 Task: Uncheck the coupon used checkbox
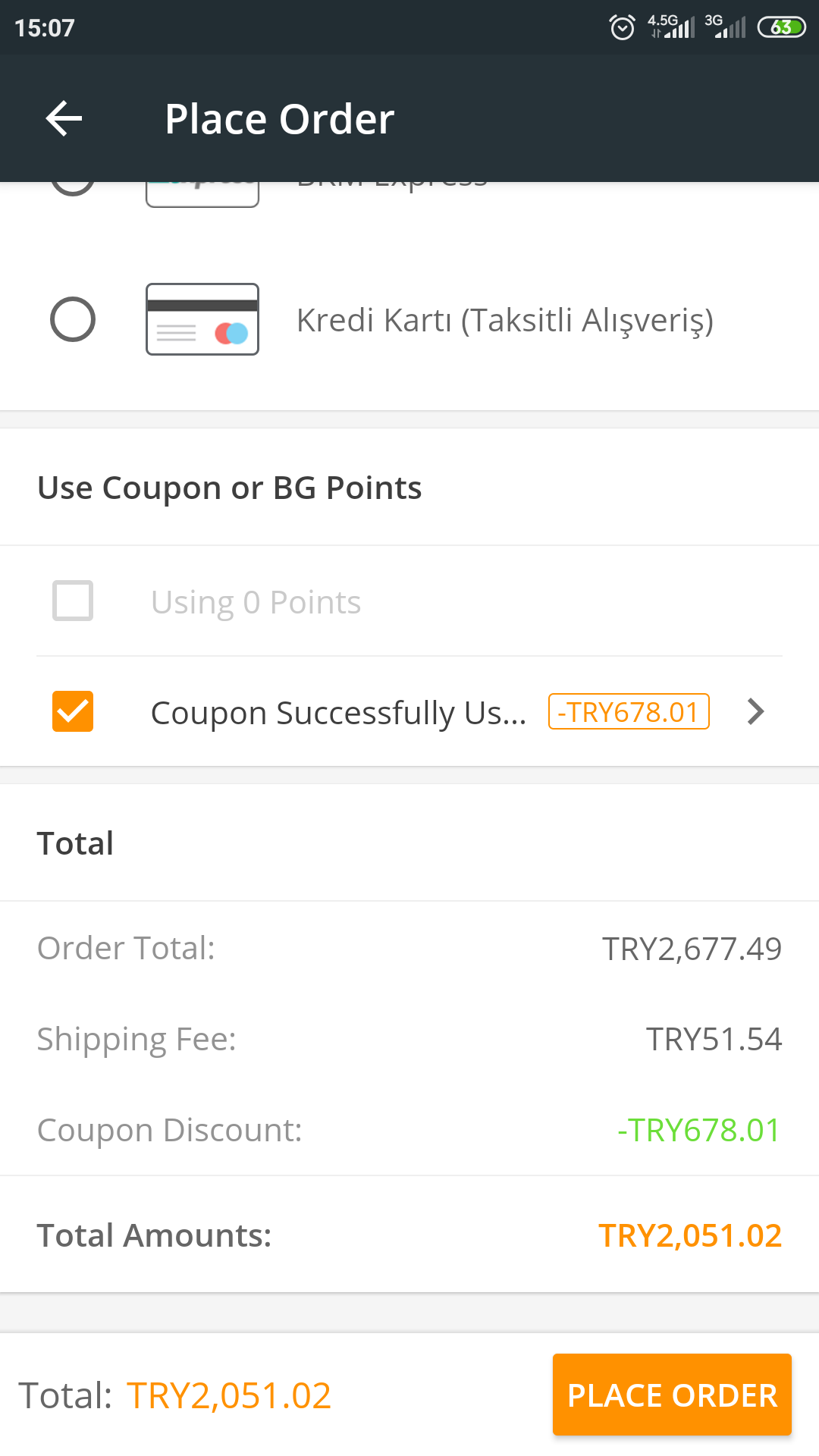click(x=73, y=711)
